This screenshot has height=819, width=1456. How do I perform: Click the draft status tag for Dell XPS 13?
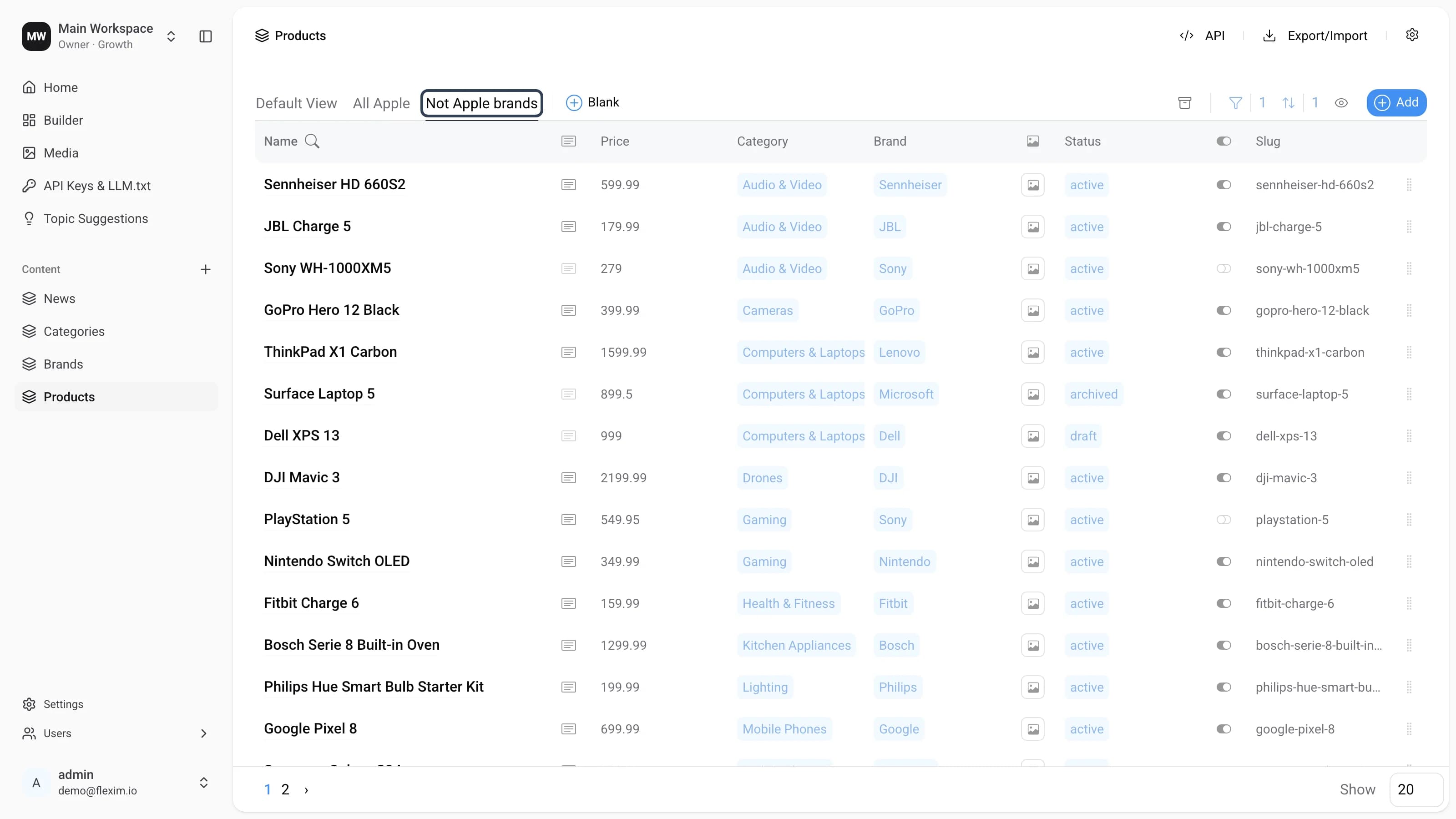[x=1083, y=436]
